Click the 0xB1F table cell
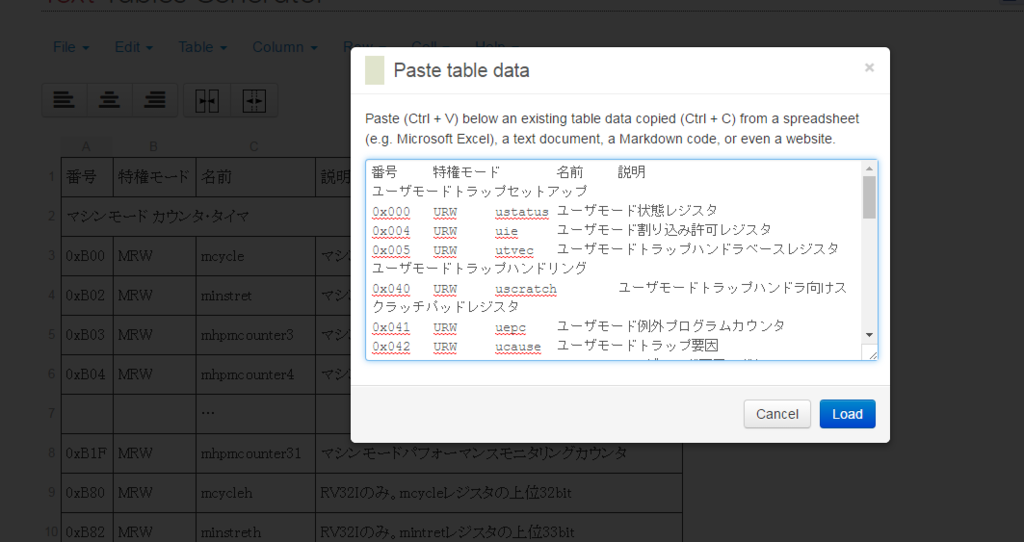The image size is (1024, 542). 87,453
